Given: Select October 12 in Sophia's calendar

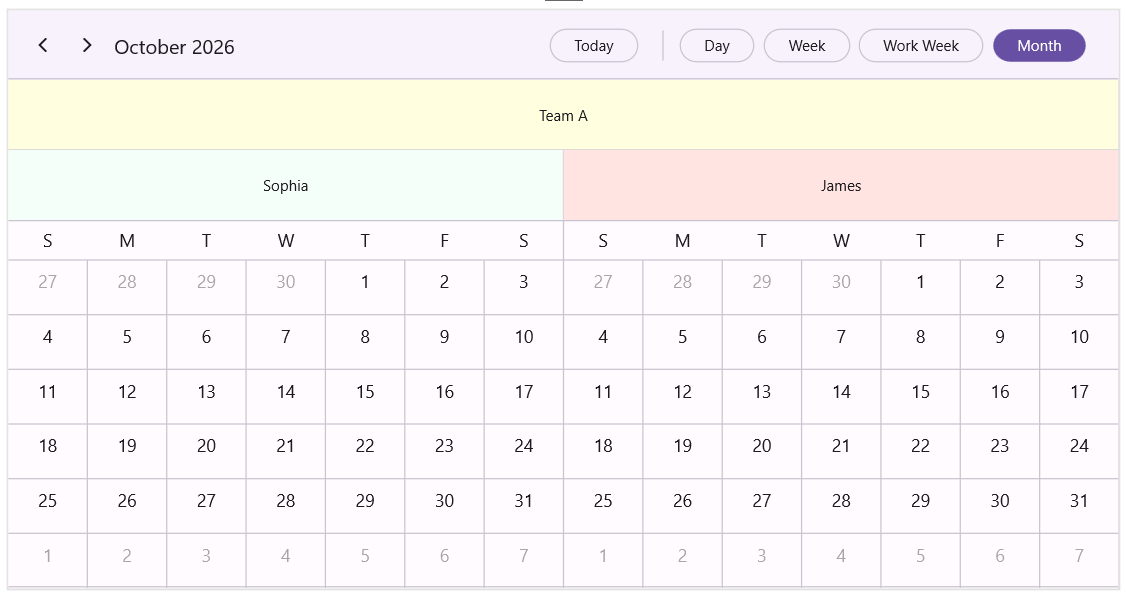Looking at the screenshot, I should [x=127, y=396].
